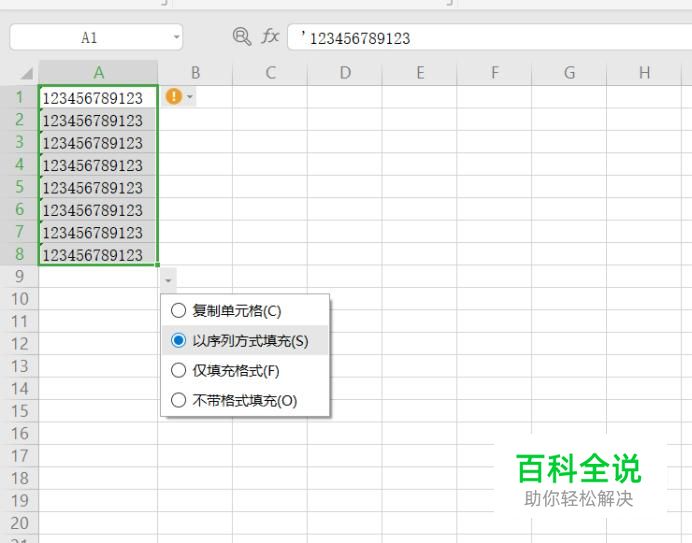Select column D header
692x543 pixels.
point(345,72)
